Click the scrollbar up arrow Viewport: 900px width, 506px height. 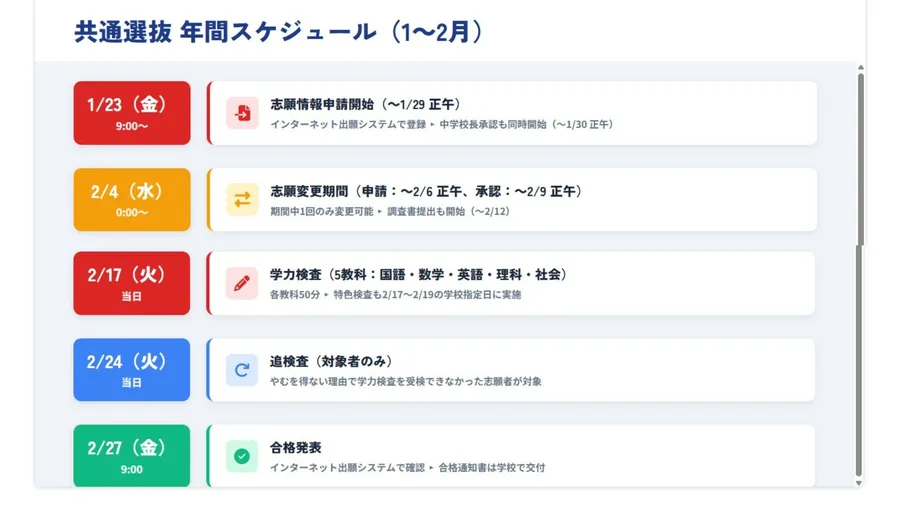[859, 68]
